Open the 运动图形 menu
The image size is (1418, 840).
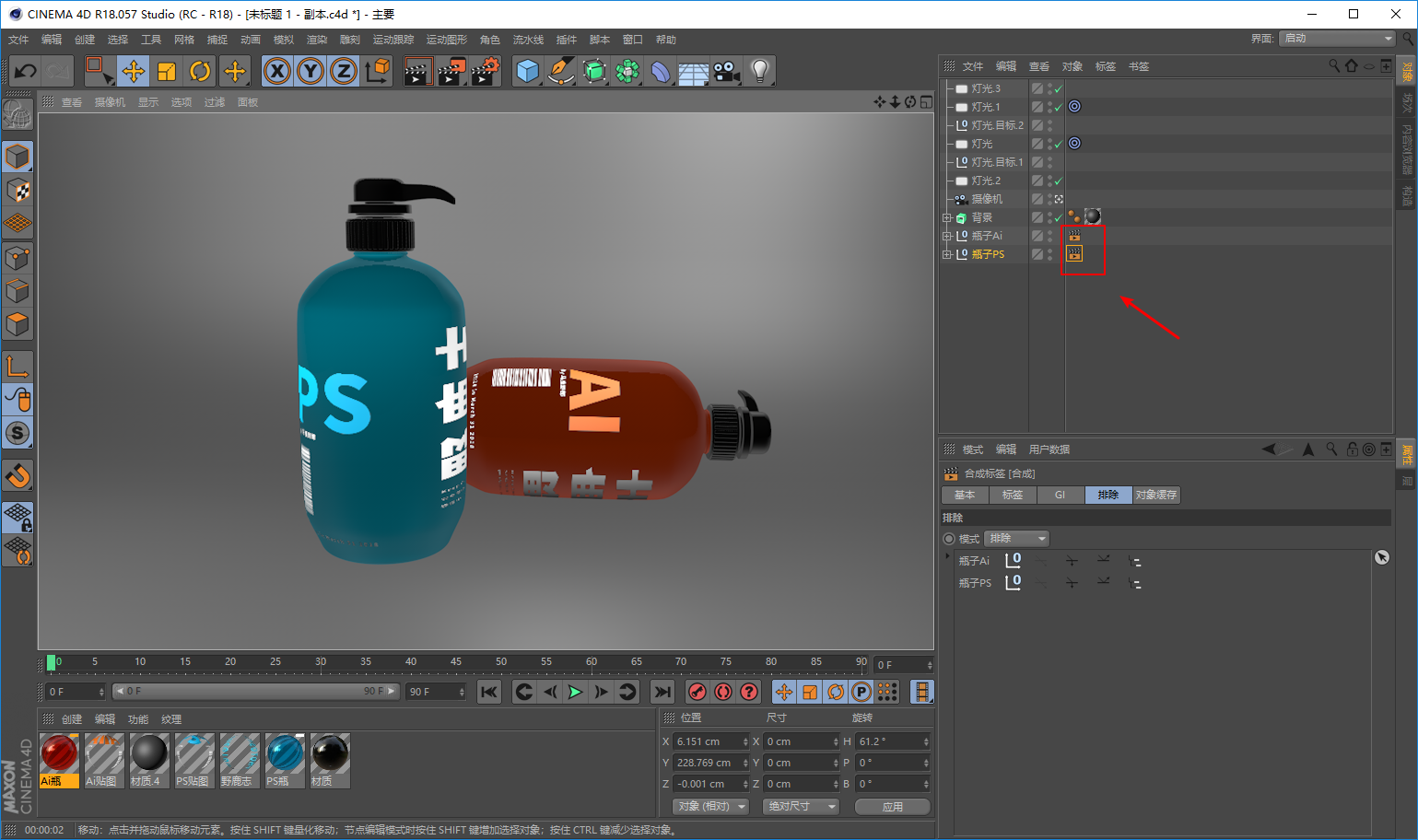click(x=447, y=40)
